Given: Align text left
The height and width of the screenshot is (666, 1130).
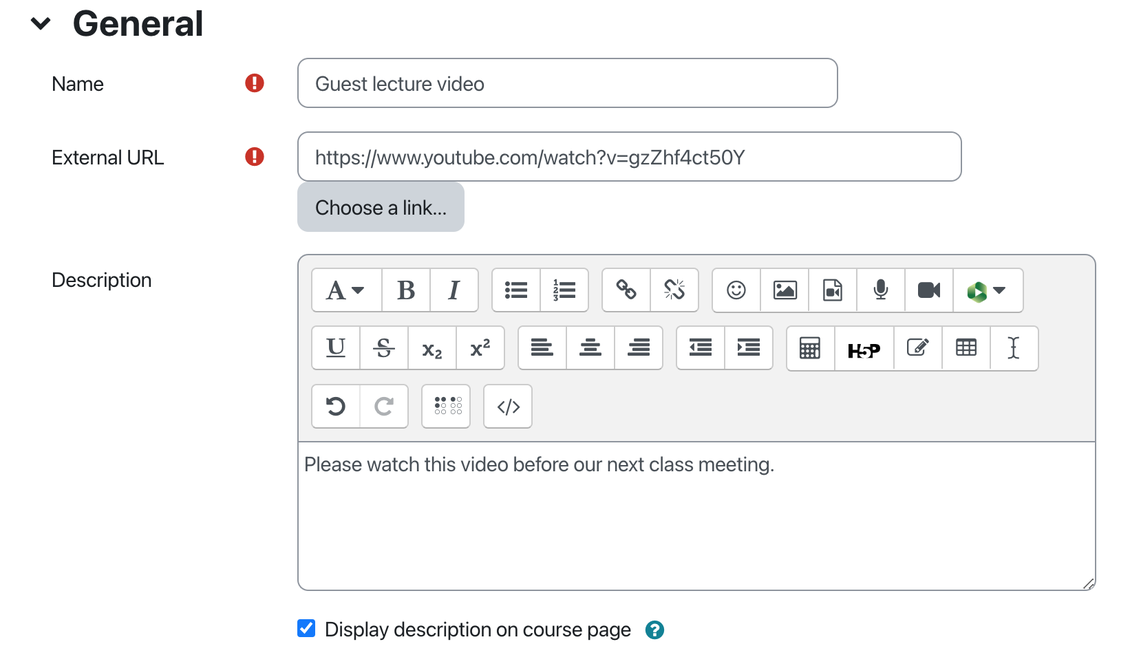Looking at the screenshot, I should pyautogui.click(x=542, y=348).
